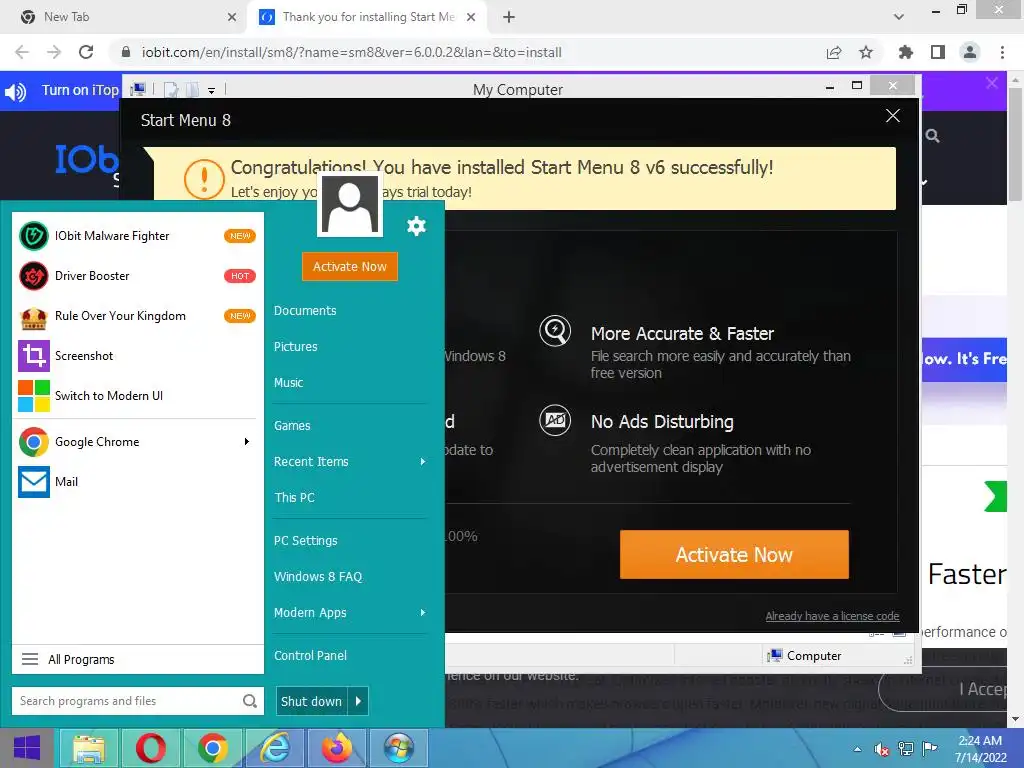The width and height of the screenshot is (1024, 768).
Task: Click the IObit website search icon
Action: coord(933,136)
